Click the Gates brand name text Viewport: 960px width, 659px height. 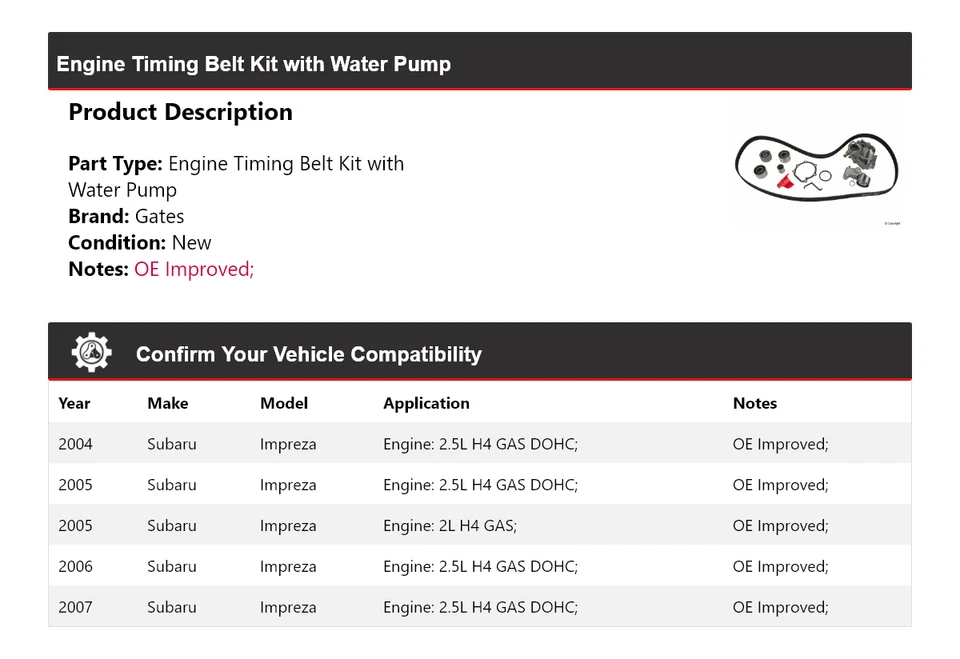(x=160, y=216)
